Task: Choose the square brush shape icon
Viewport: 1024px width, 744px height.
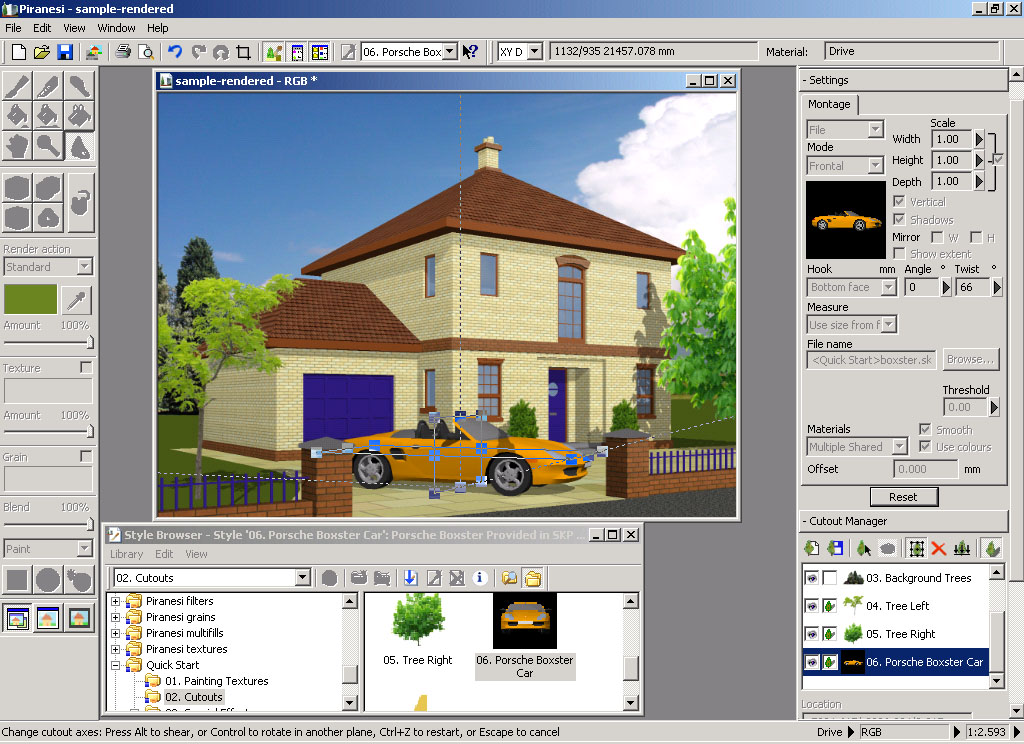Action: coord(17,580)
